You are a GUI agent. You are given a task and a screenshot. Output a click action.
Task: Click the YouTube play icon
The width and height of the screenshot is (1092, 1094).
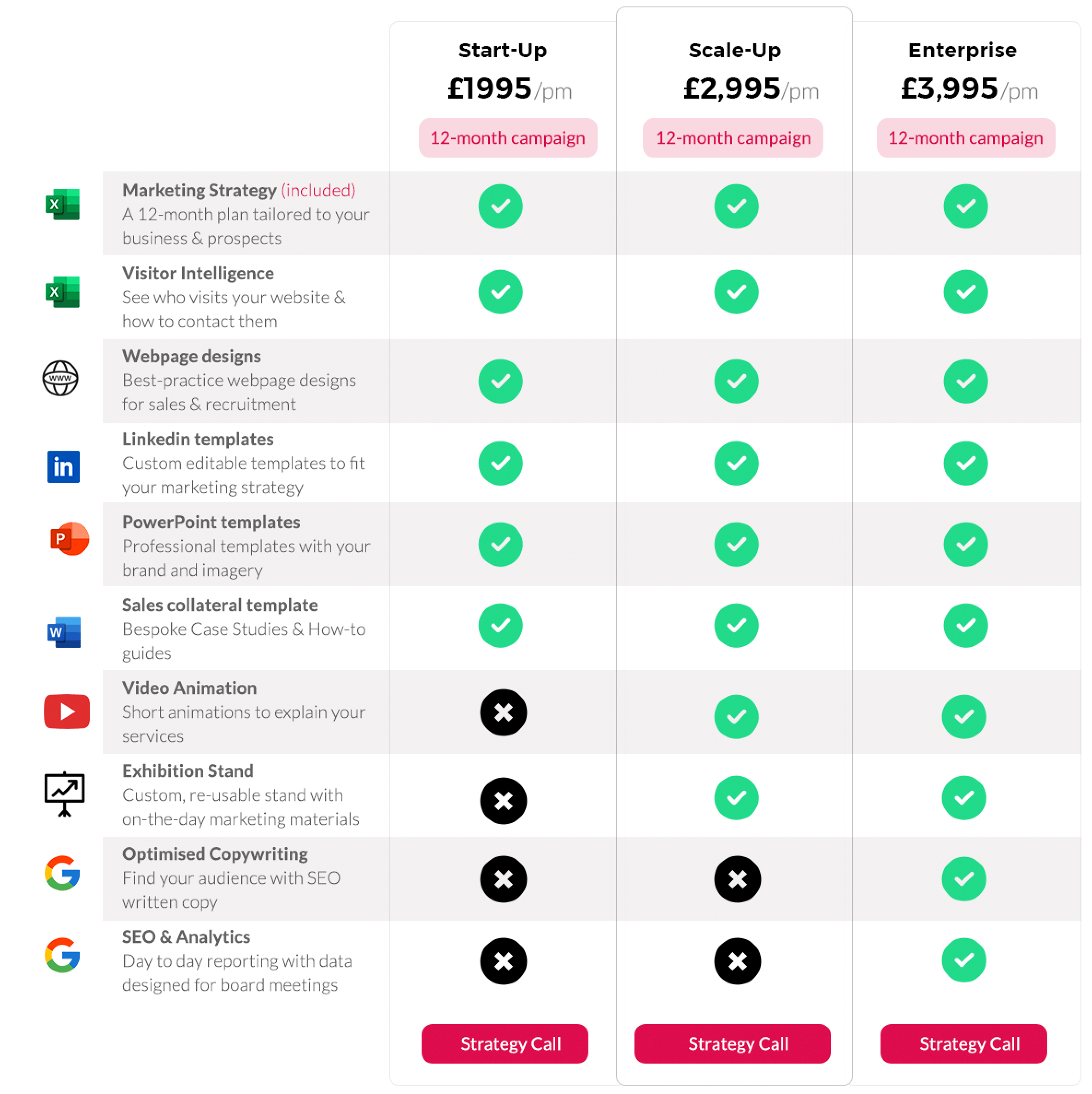coord(67,711)
